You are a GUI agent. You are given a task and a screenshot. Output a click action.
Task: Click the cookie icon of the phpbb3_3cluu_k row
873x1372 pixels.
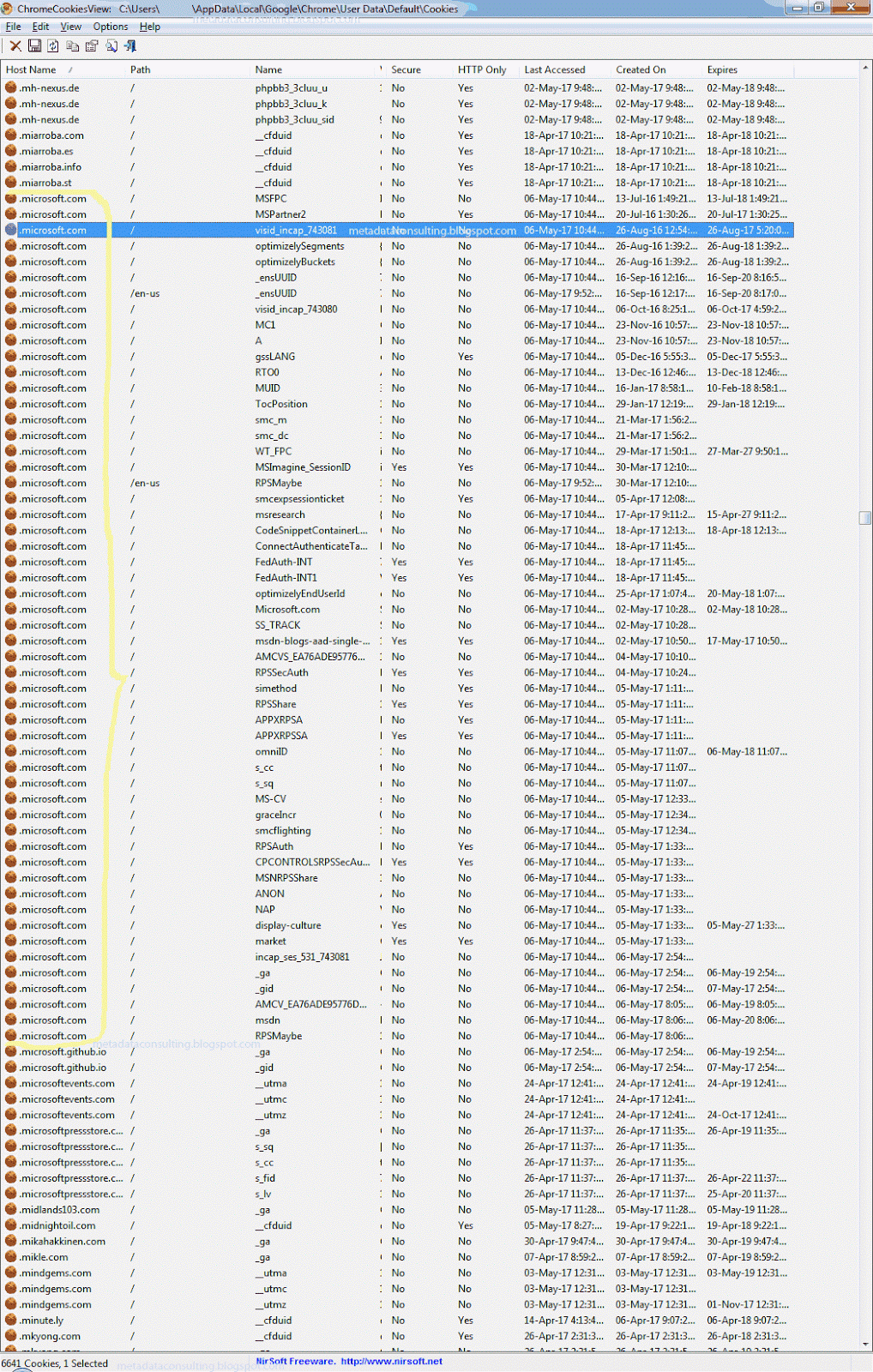point(11,104)
